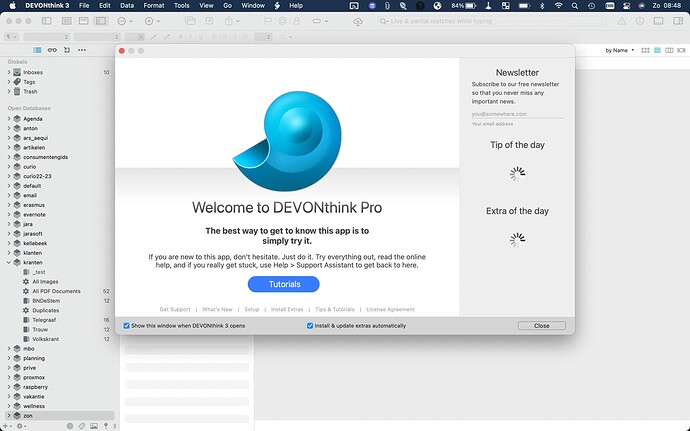The width and height of the screenshot is (690, 431).
Task: Click the share icon in main toolbar
Action: pos(229,21)
